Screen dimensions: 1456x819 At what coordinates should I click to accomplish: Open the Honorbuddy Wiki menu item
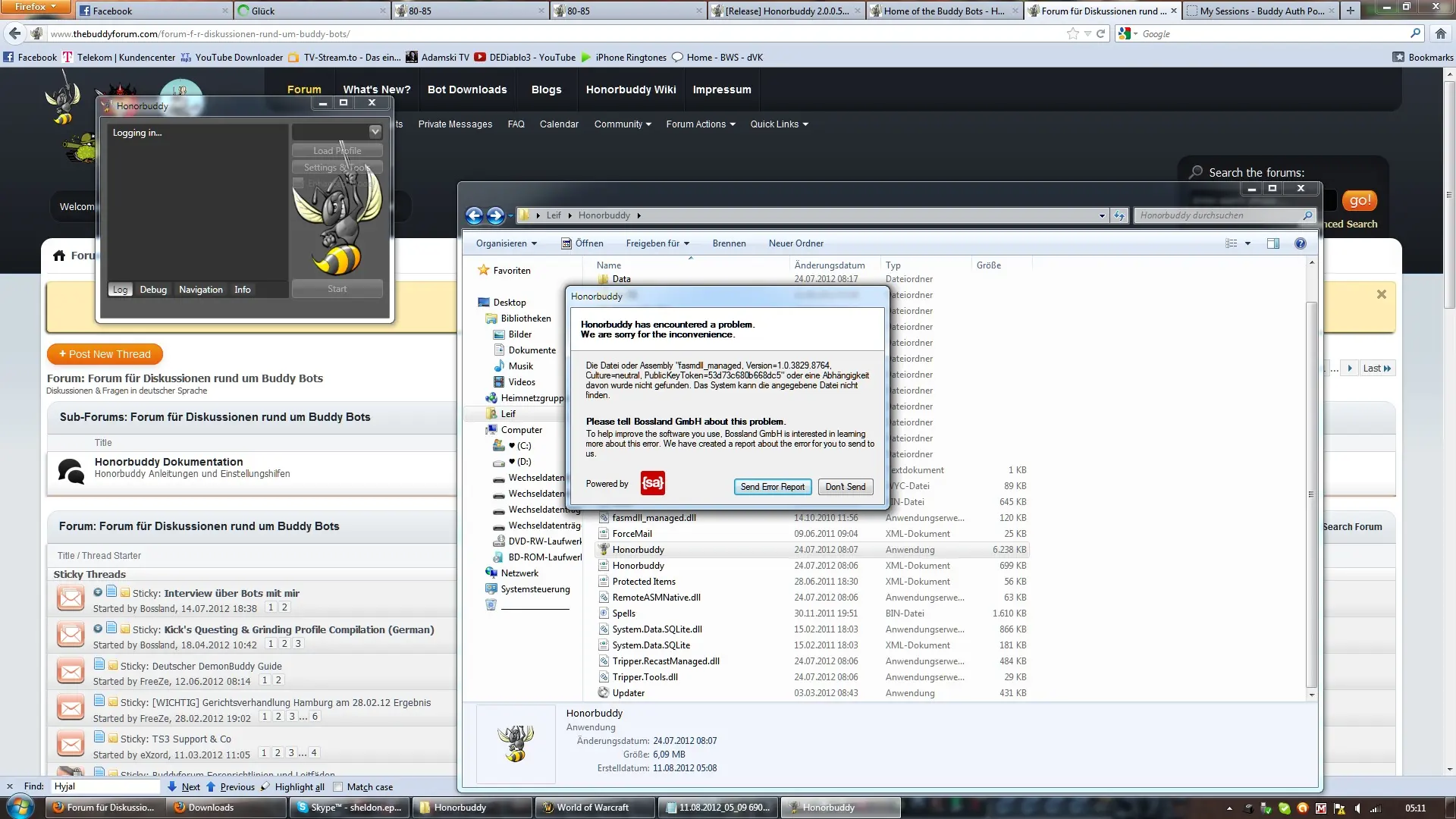[x=631, y=89]
